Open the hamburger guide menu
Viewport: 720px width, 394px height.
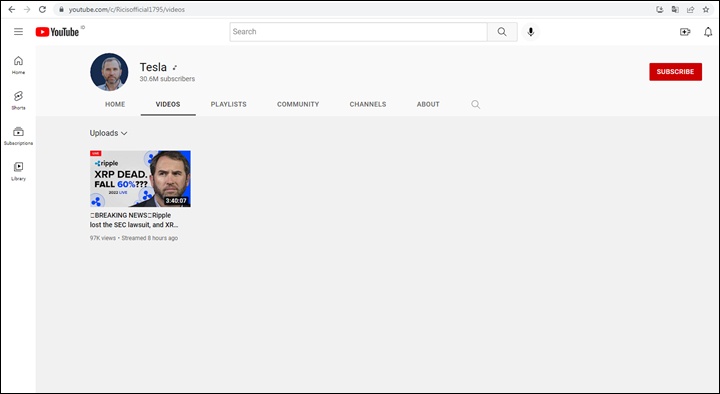18,32
